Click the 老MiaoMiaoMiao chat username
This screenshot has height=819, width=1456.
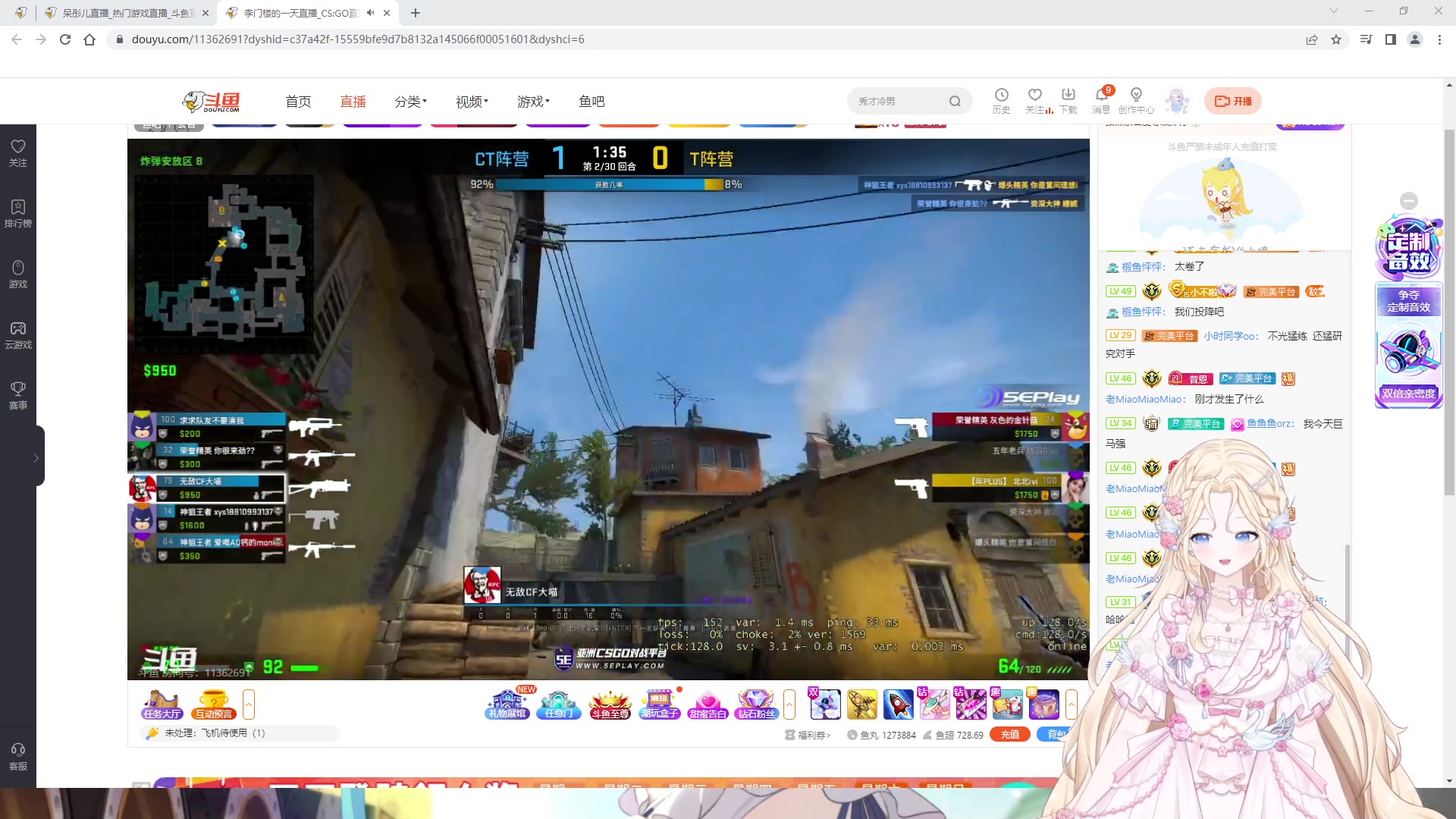point(1145,400)
